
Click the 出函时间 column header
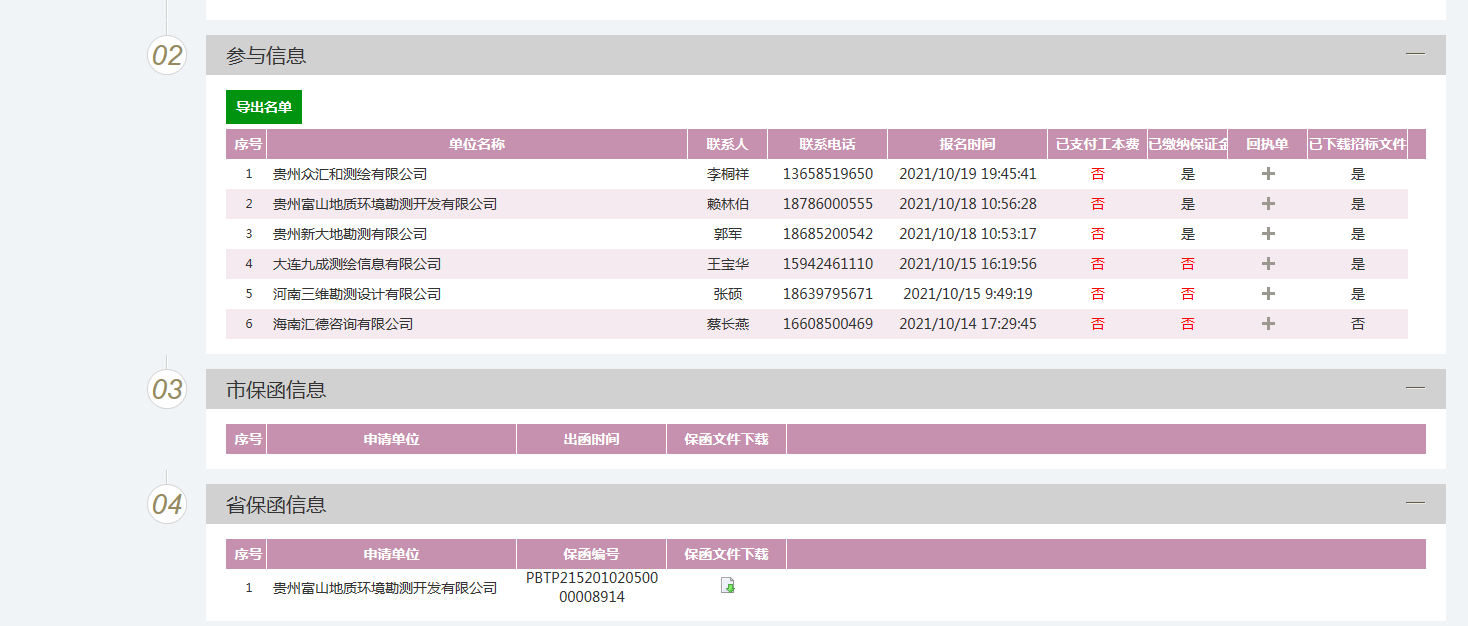(591, 439)
